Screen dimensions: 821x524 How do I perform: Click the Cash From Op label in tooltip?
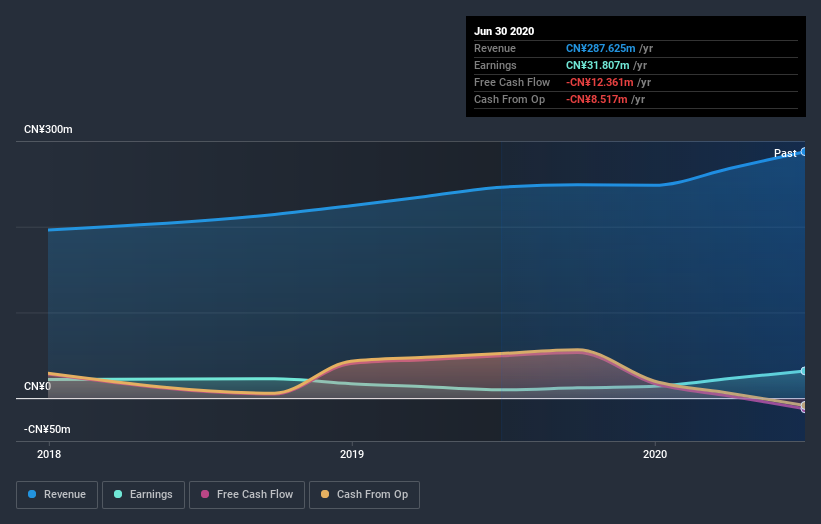[509, 99]
